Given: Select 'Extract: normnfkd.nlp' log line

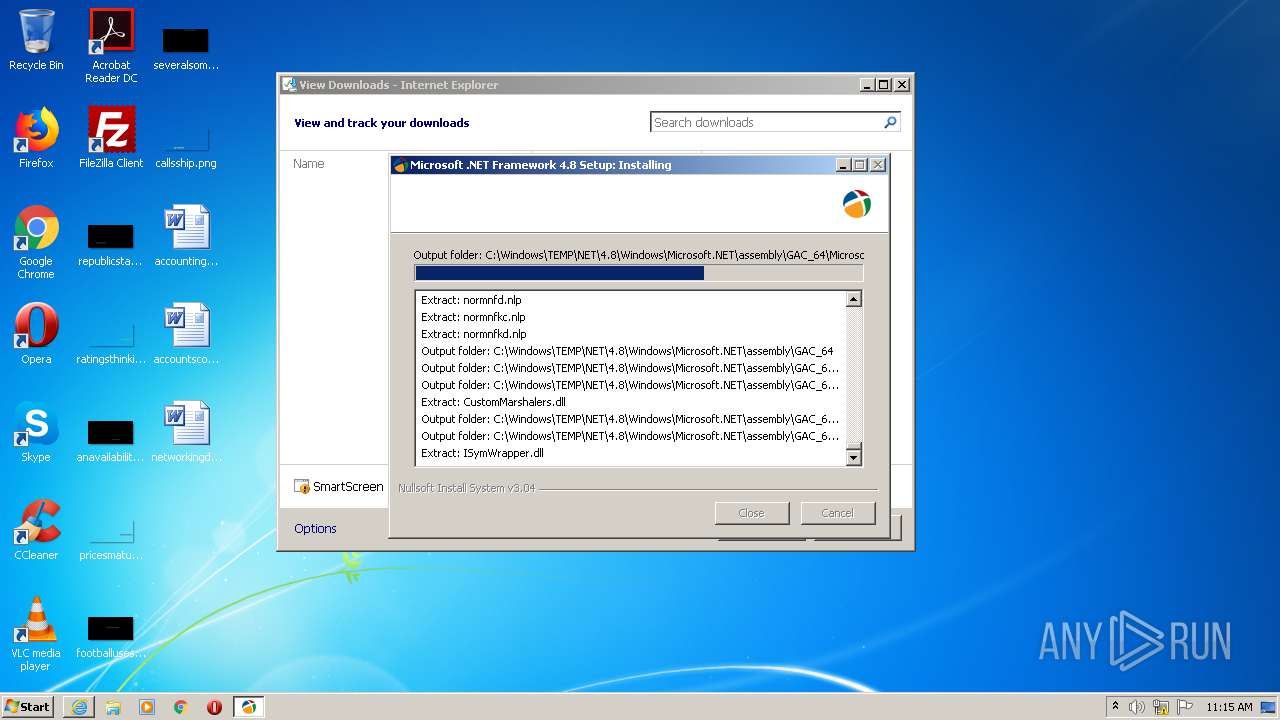Looking at the screenshot, I should click(x=474, y=334).
